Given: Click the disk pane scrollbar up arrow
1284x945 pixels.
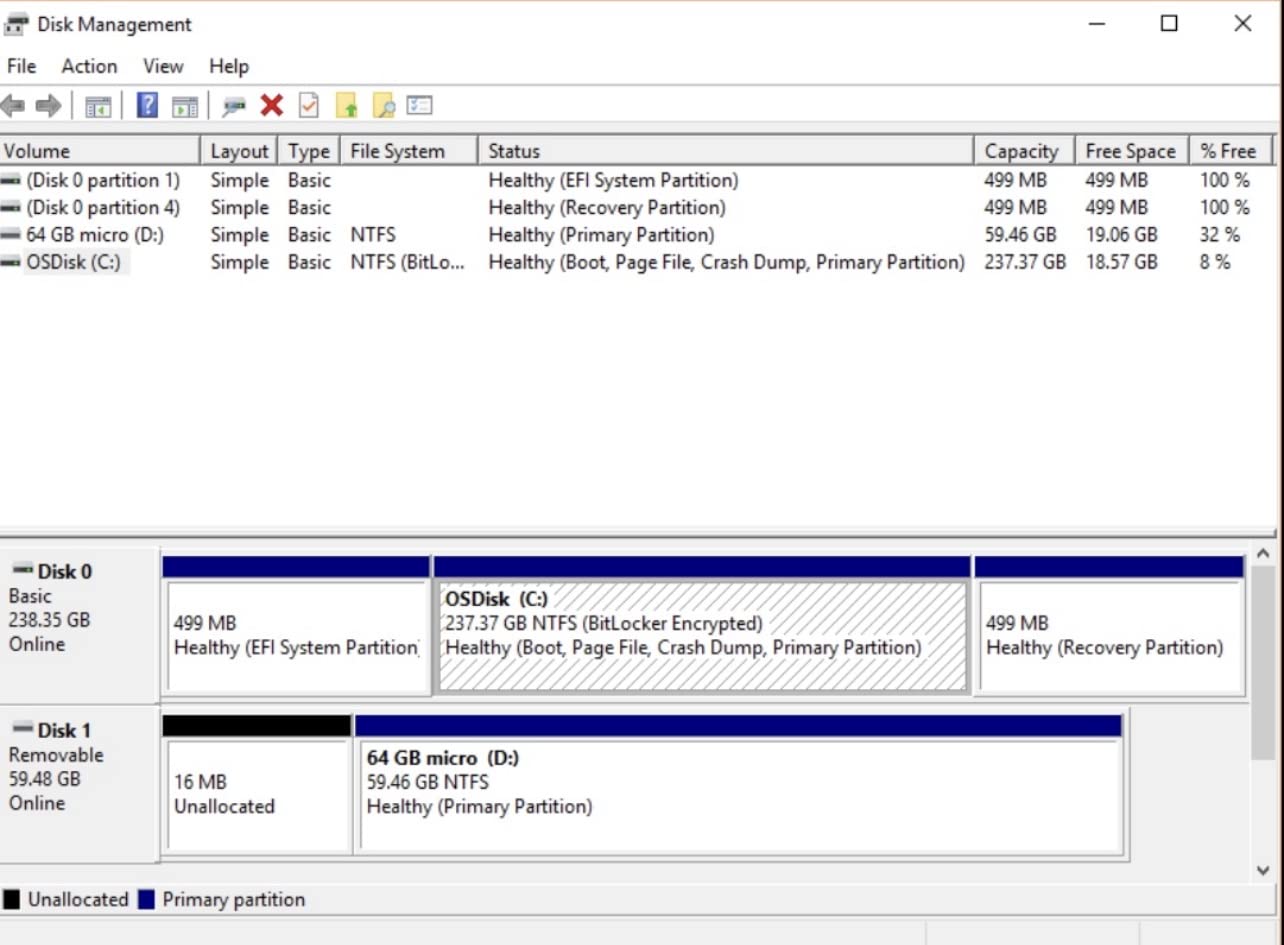Looking at the screenshot, I should coord(1263,553).
